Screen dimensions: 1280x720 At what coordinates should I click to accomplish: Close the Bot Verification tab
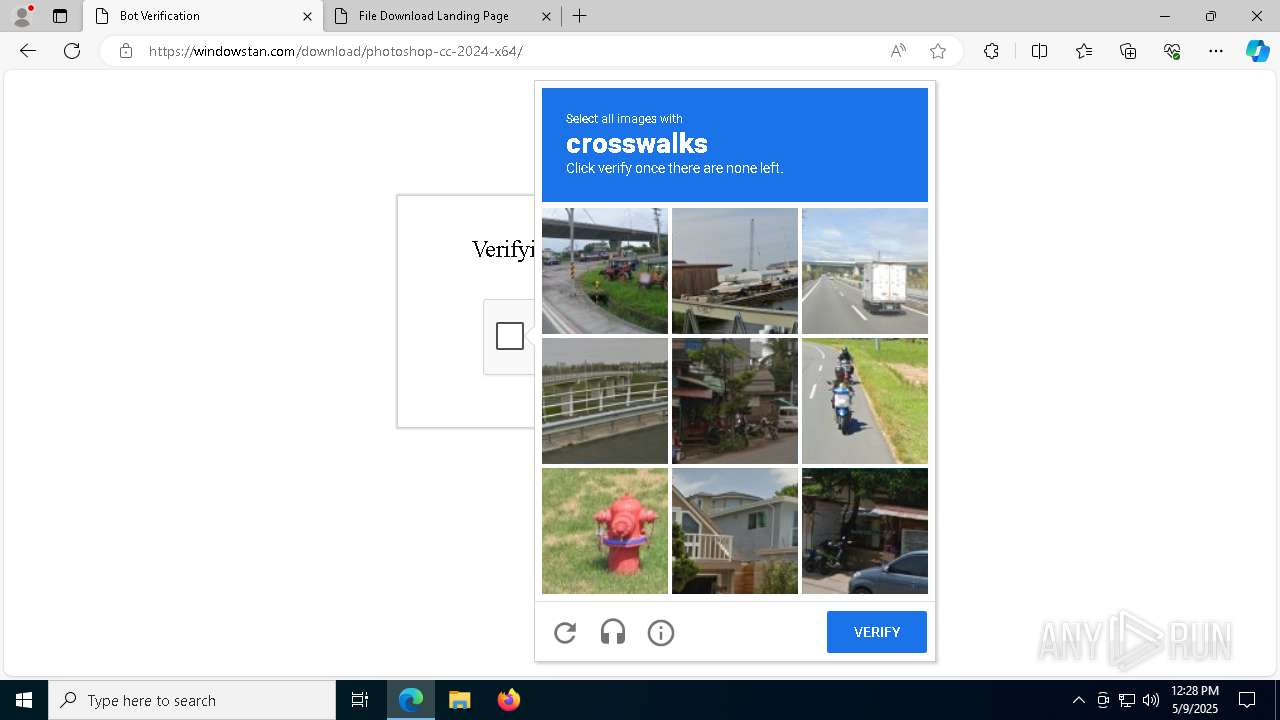click(307, 16)
